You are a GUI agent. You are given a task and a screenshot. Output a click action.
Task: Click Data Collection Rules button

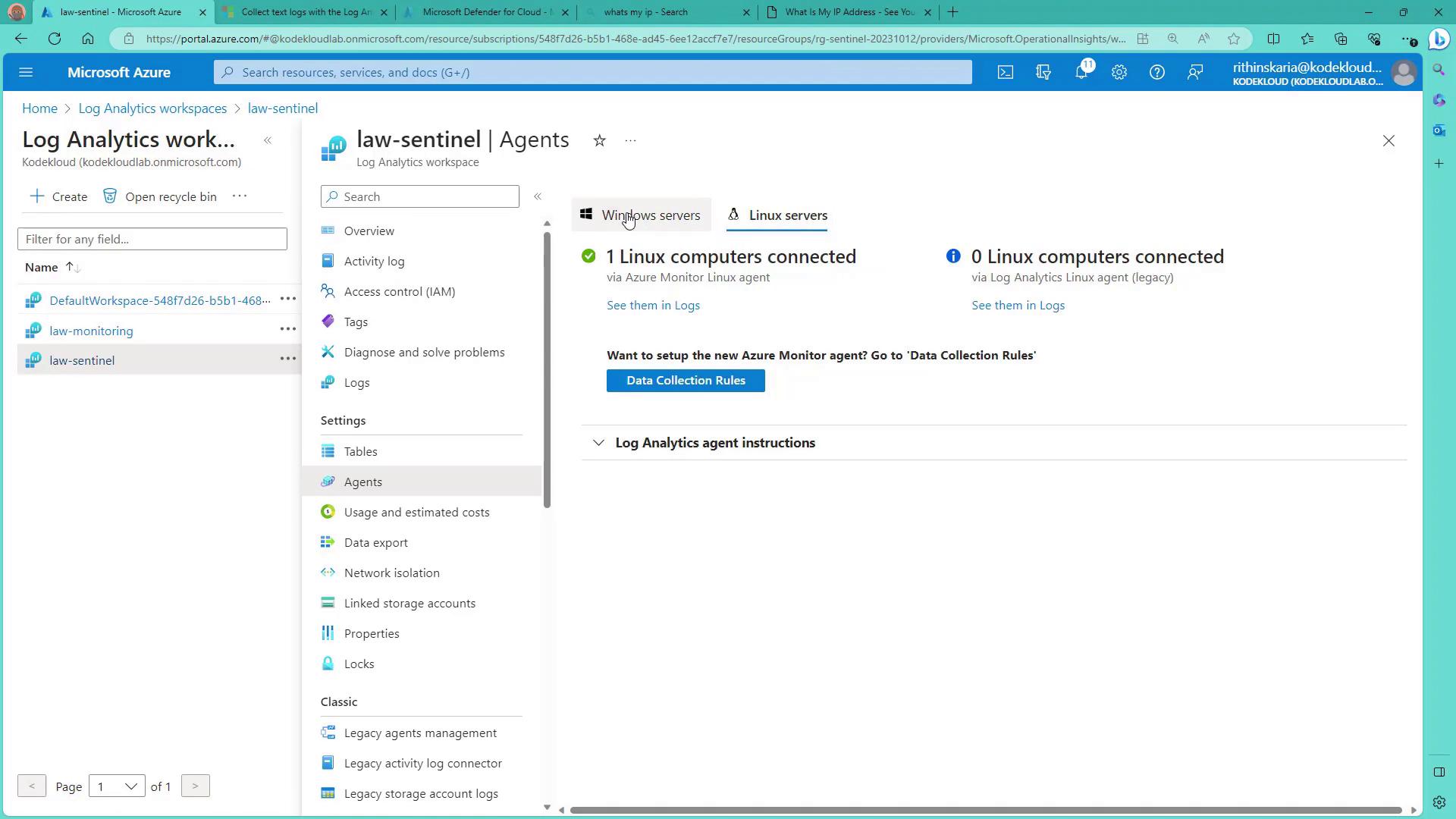[686, 381]
